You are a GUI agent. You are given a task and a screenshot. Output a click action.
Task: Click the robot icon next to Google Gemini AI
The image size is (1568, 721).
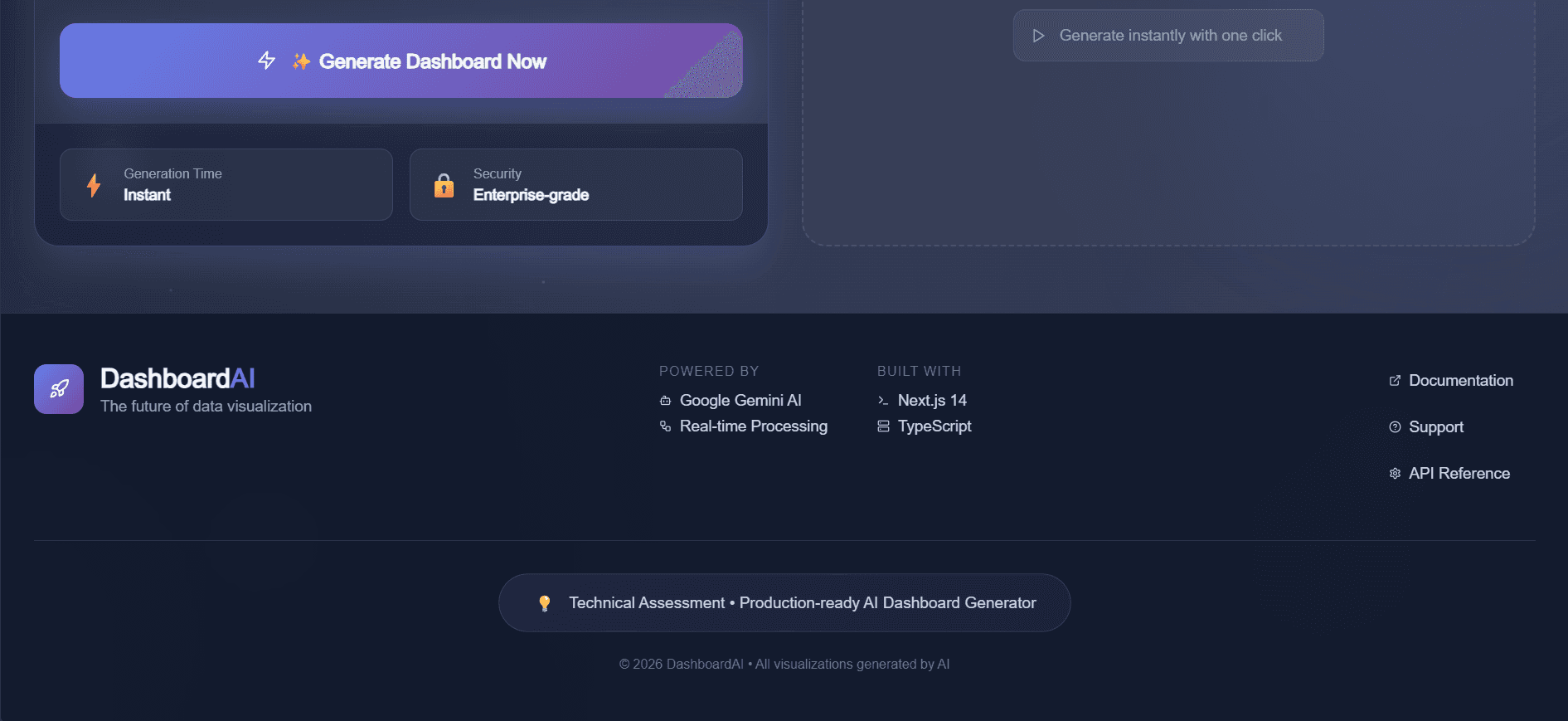click(x=665, y=400)
